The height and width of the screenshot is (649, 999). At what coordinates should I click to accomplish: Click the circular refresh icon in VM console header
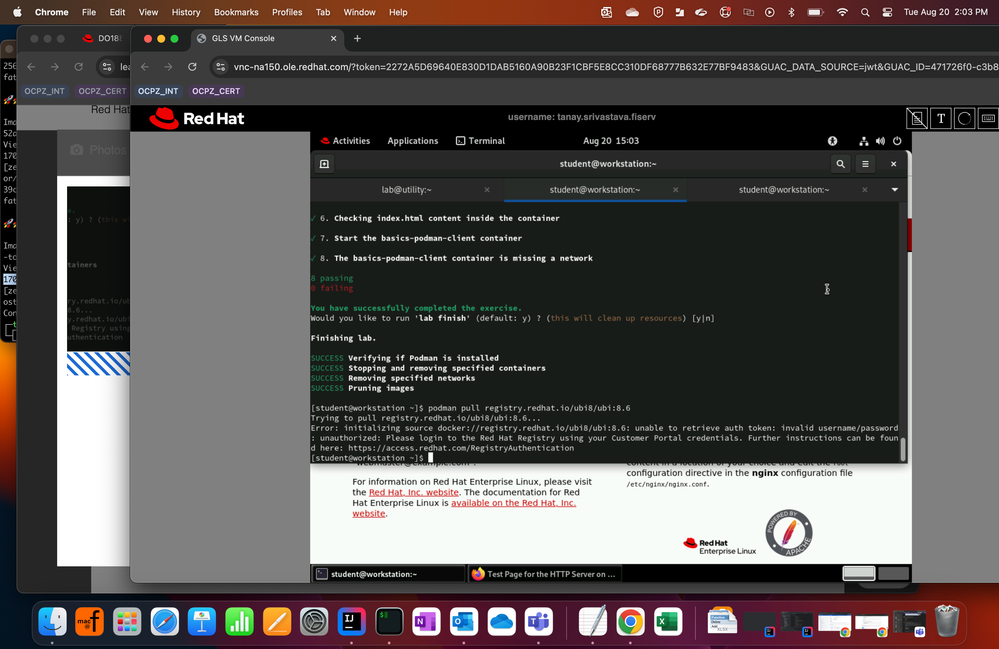coord(965,118)
